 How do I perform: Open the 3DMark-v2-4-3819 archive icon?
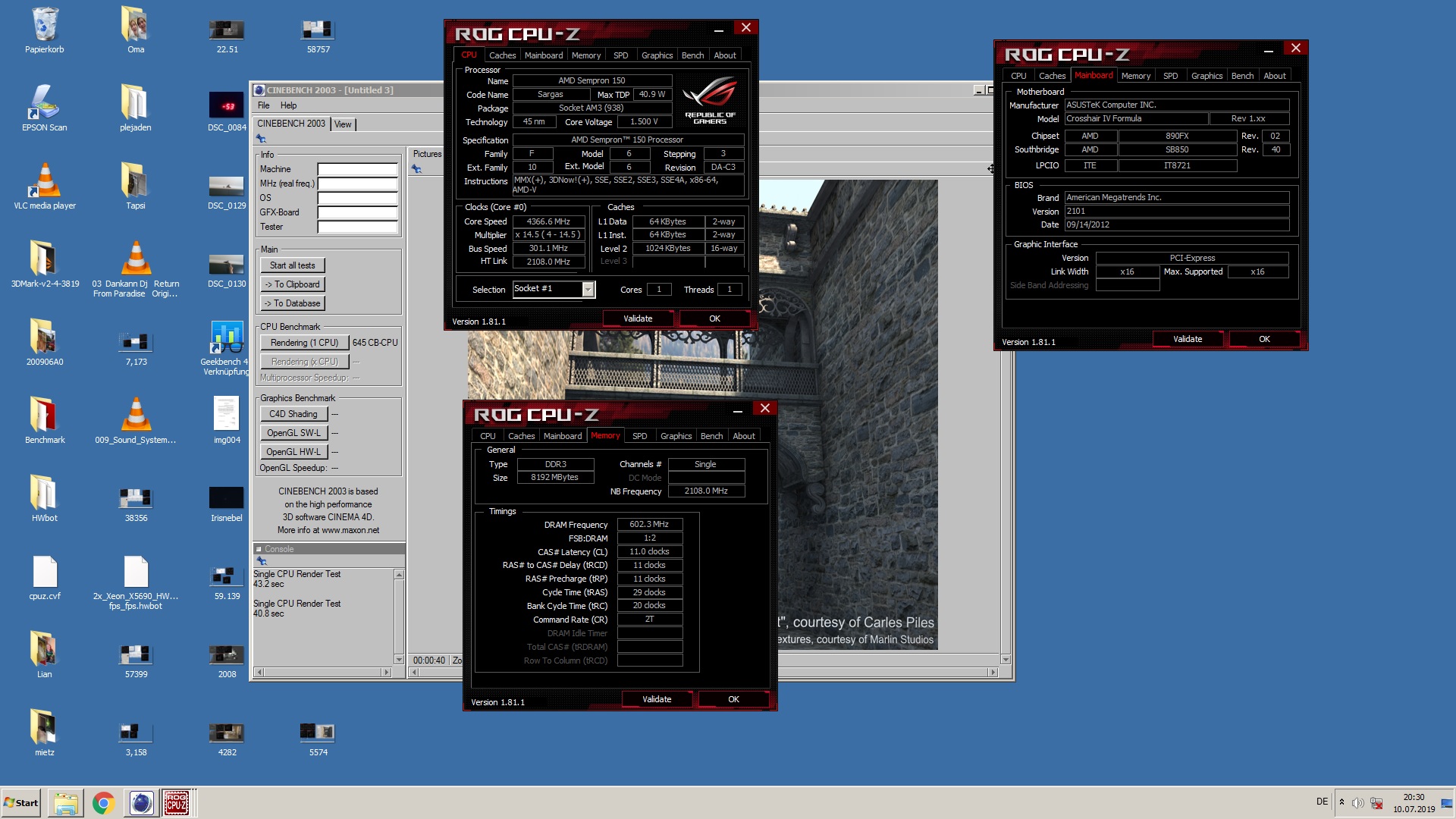45,265
